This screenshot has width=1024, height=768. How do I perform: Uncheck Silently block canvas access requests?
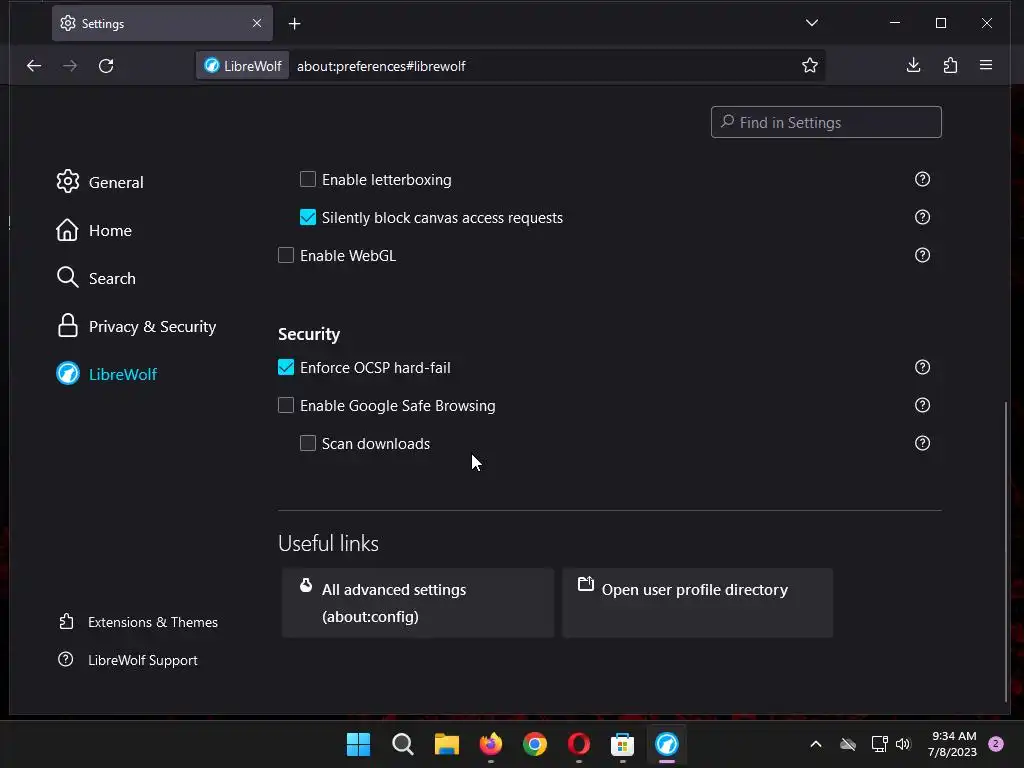click(x=308, y=217)
